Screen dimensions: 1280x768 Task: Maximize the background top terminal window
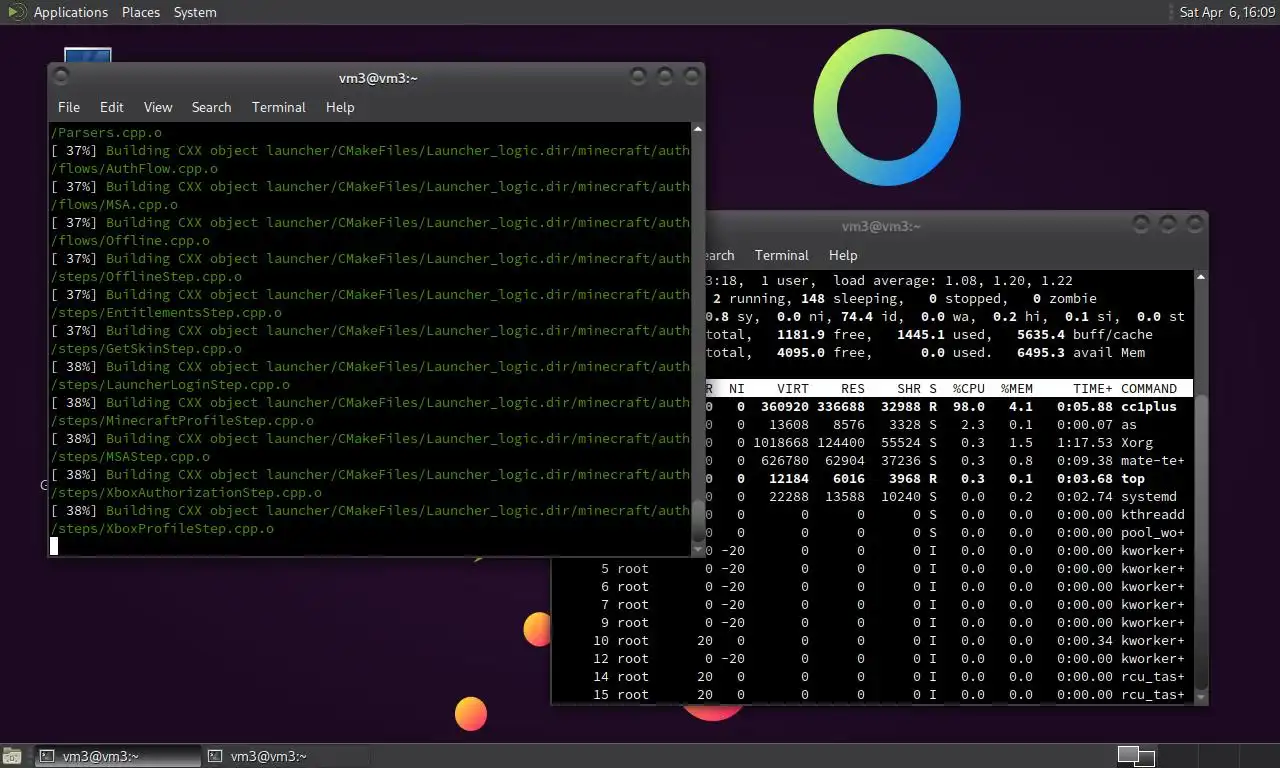tap(1167, 224)
